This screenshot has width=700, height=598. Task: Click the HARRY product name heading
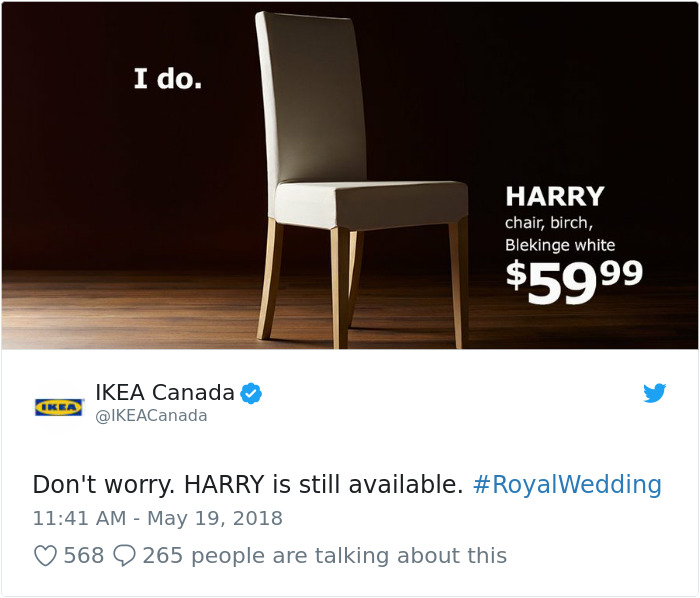[555, 196]
